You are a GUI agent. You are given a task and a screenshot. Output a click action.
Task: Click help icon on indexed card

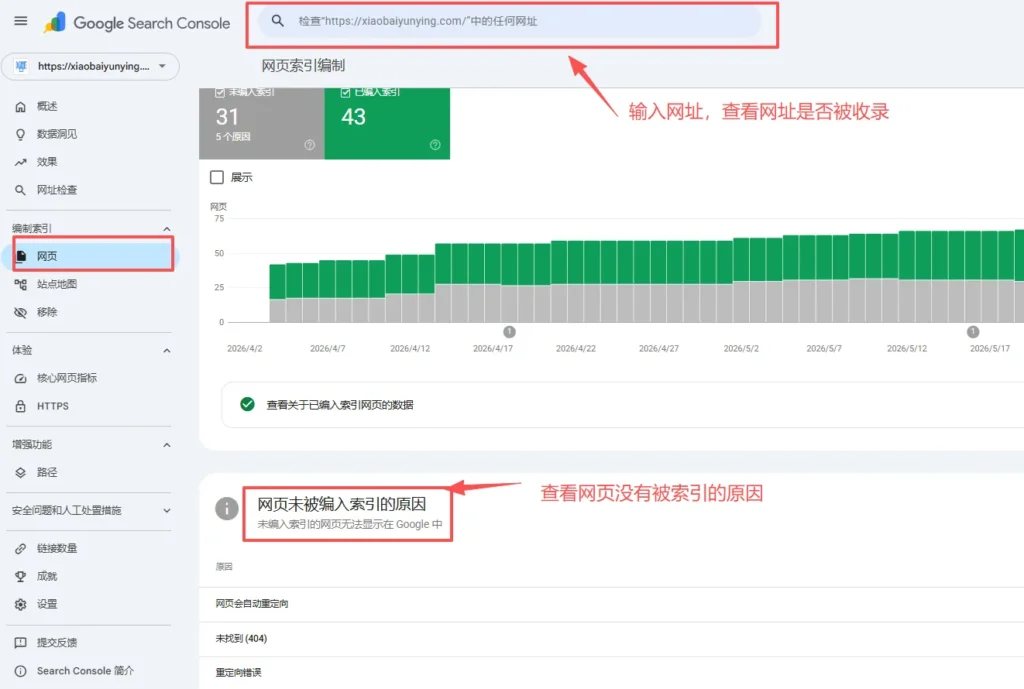[435, 145]
